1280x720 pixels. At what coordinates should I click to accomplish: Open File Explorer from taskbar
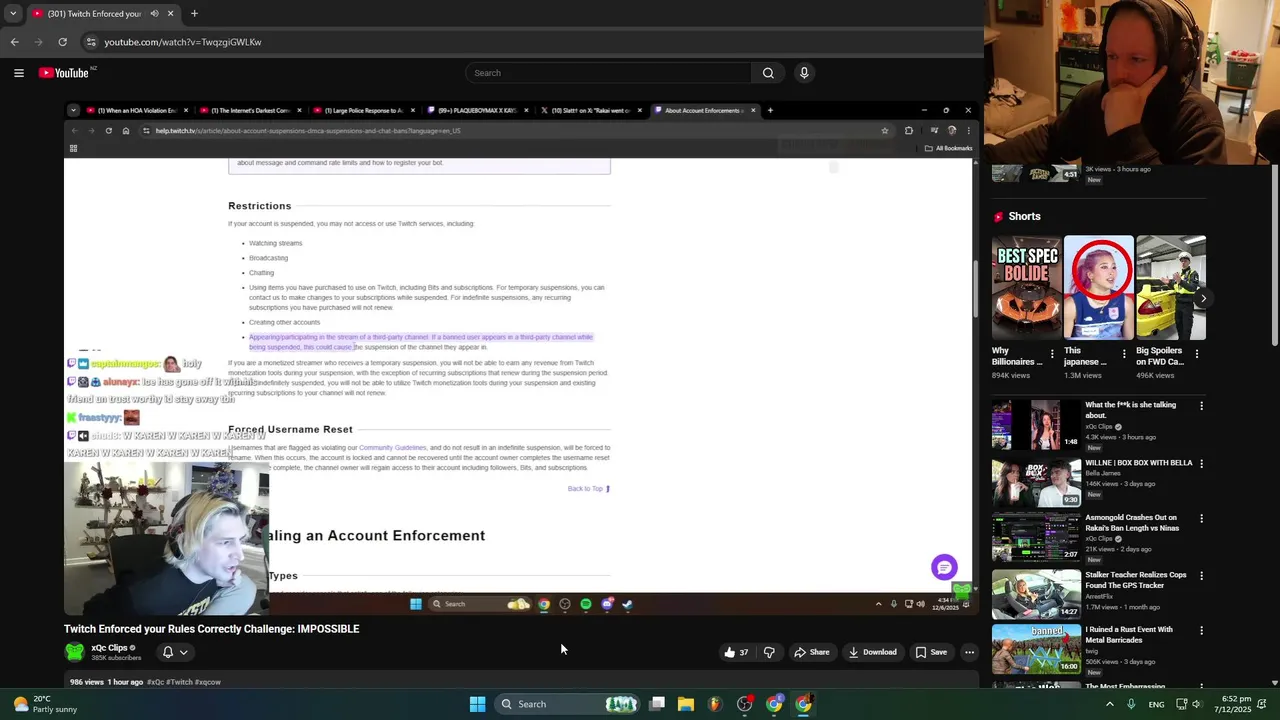coord(686,704)
